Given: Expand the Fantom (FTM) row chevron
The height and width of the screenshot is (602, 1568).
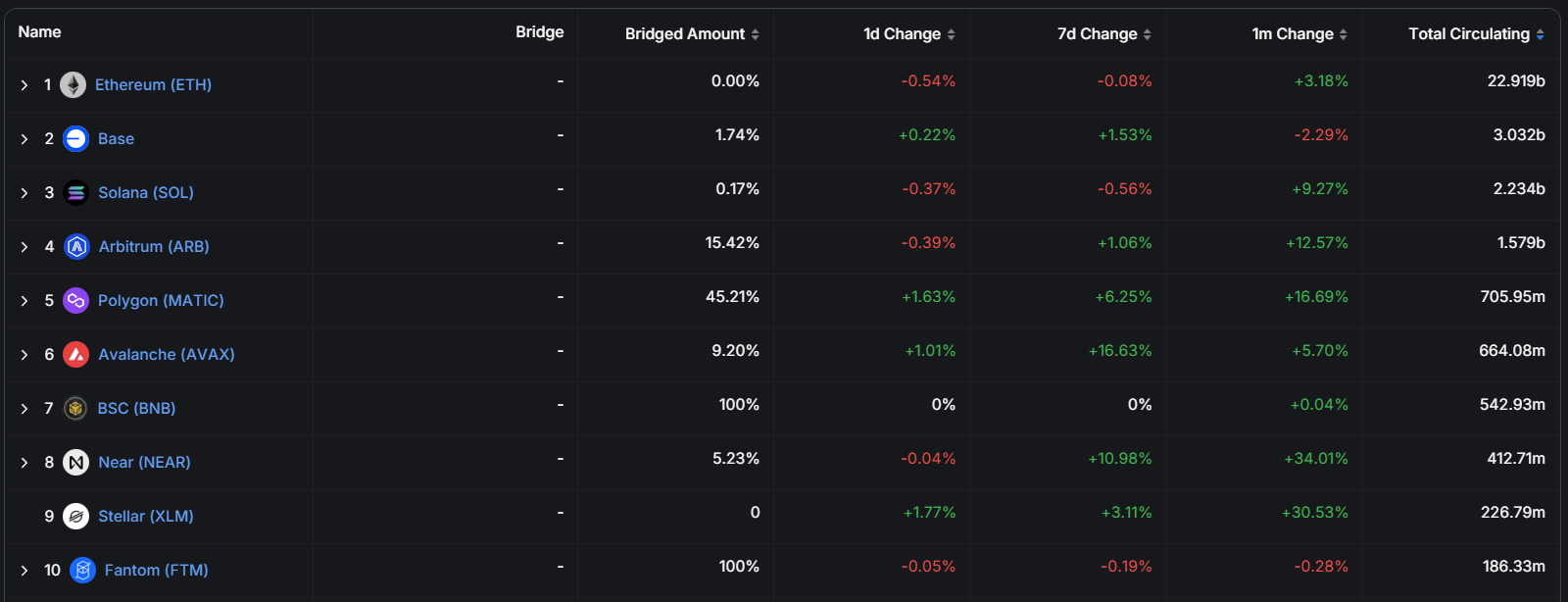Looking at the screenshot, I should [x=24, y=571].
